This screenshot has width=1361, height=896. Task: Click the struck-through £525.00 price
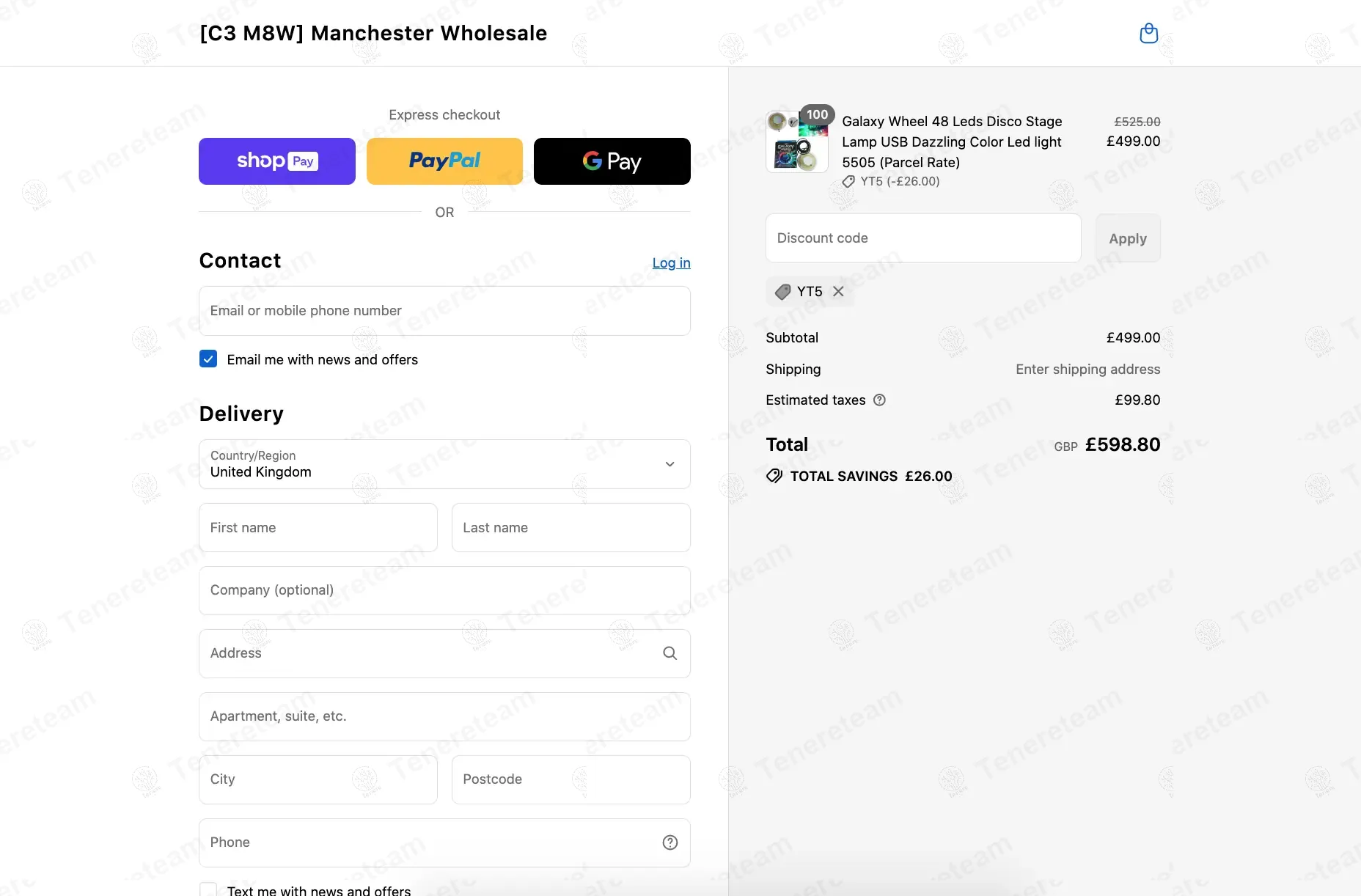[x=1137, y=122]
